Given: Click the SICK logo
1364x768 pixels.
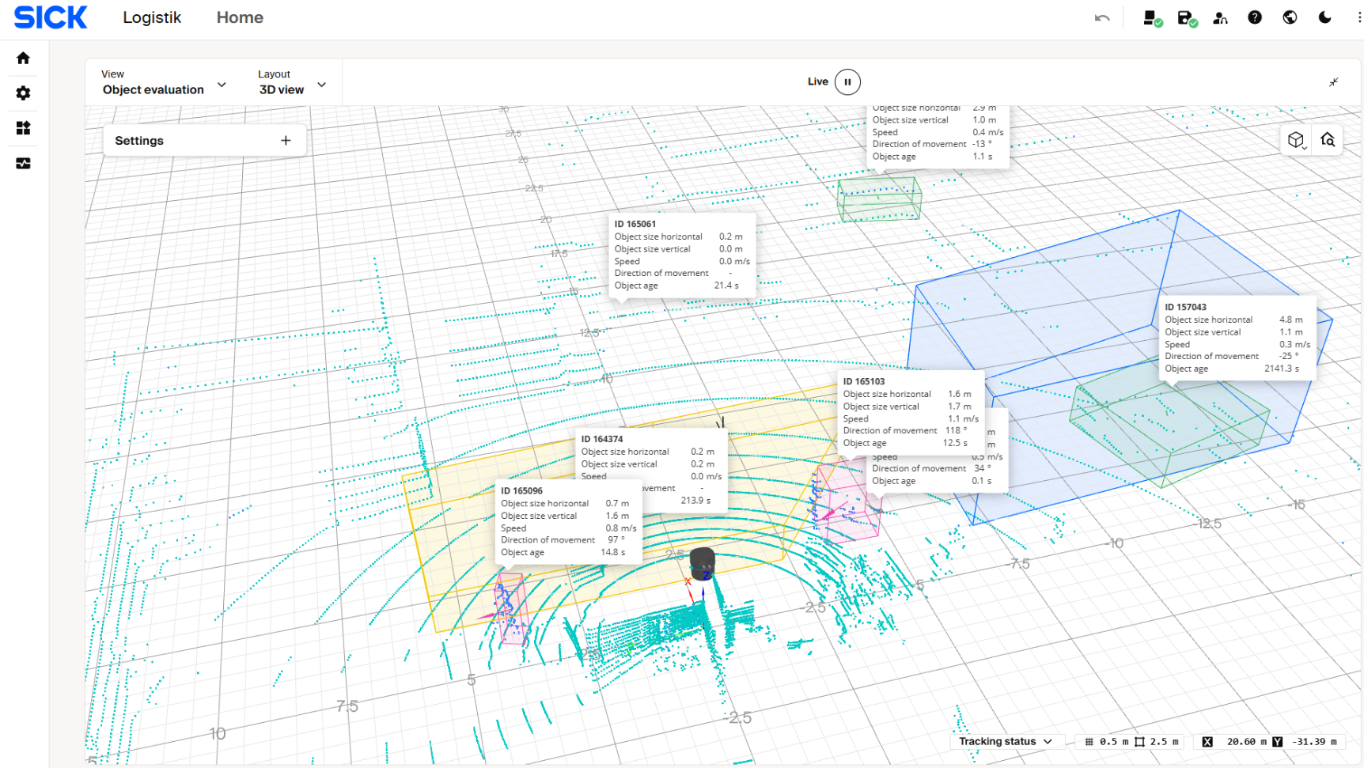Looking at the screenshot, I should 51,17.
